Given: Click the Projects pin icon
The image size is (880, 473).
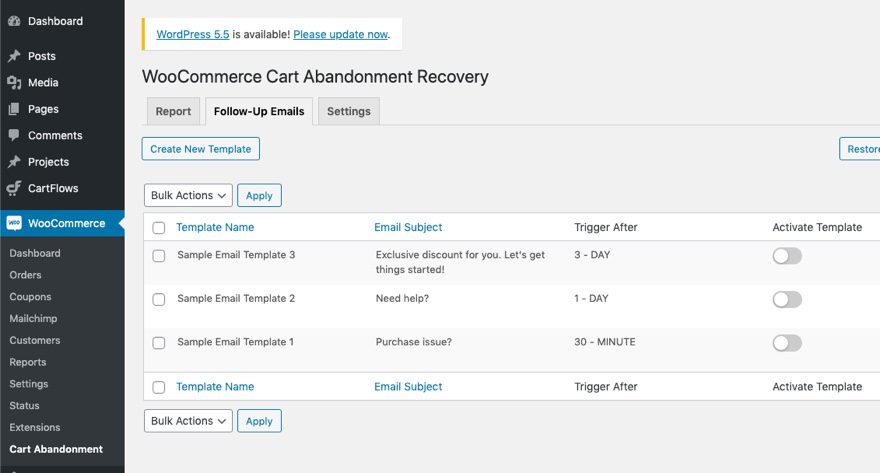Looking at the screenshot, I should (13, 162).
